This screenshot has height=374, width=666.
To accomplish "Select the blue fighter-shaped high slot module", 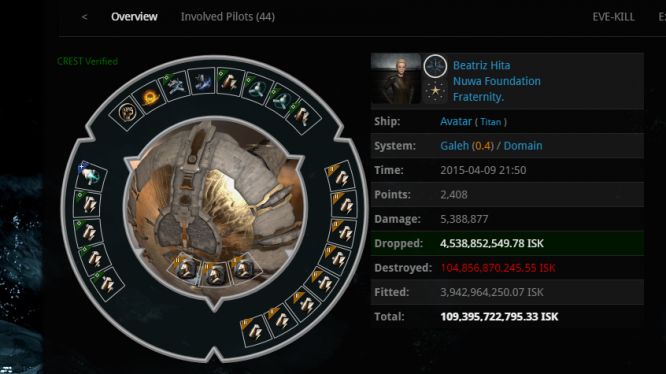I will click(x=202, y=82).
